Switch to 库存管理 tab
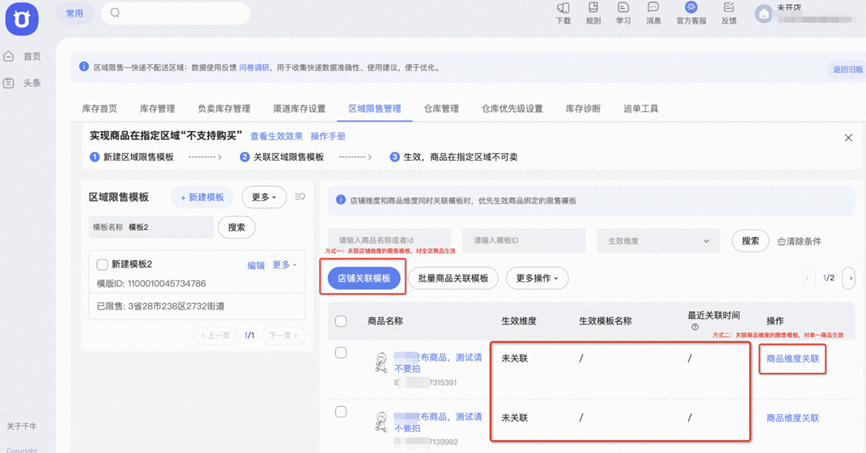Image resolution: width=866 pixels, height=453 pixels. point(157,109)
